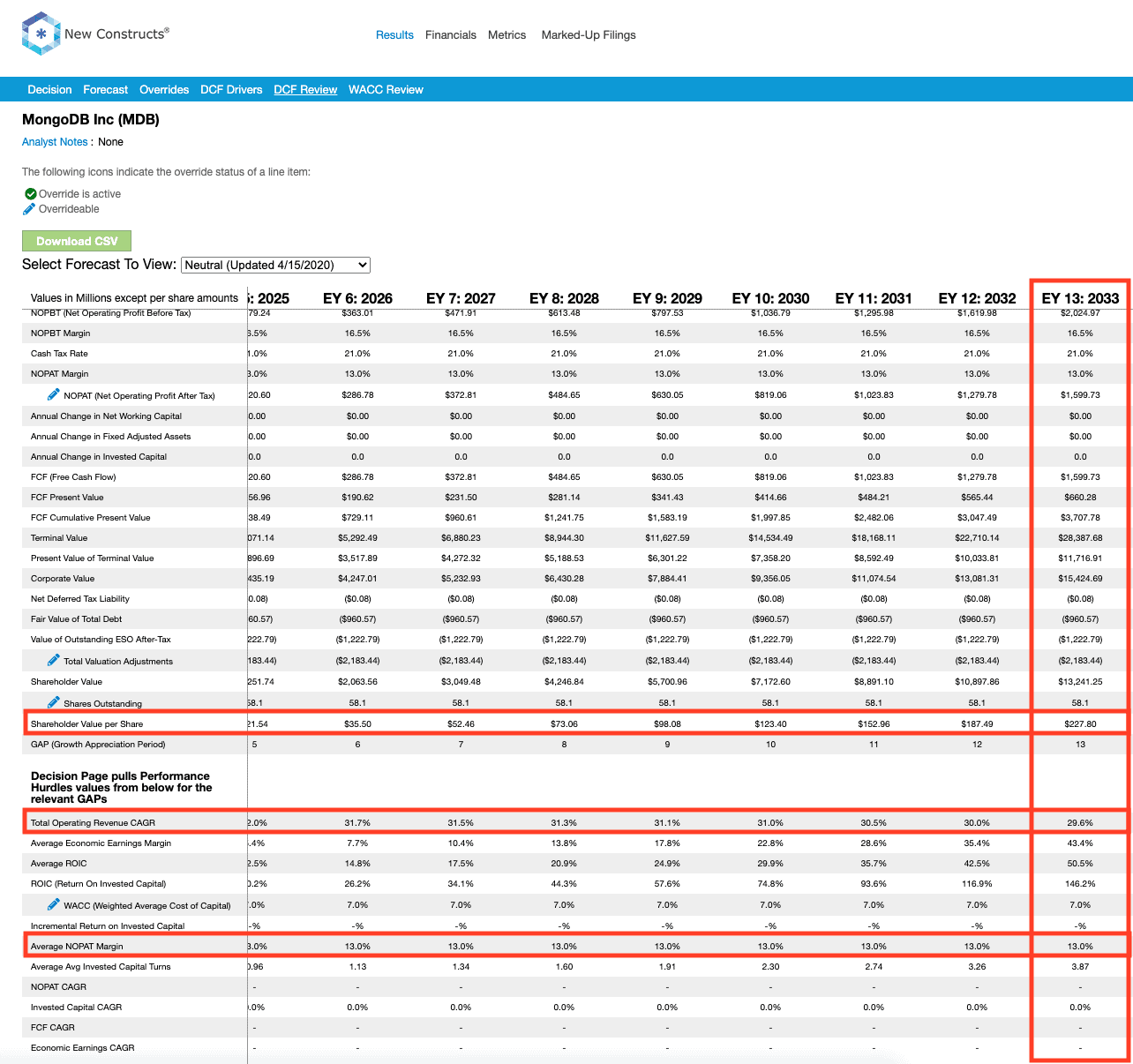Click Economic Earnings CAGR row label
The height and width of the screenshot is (1064, 1133).
tap(83, 1048)
